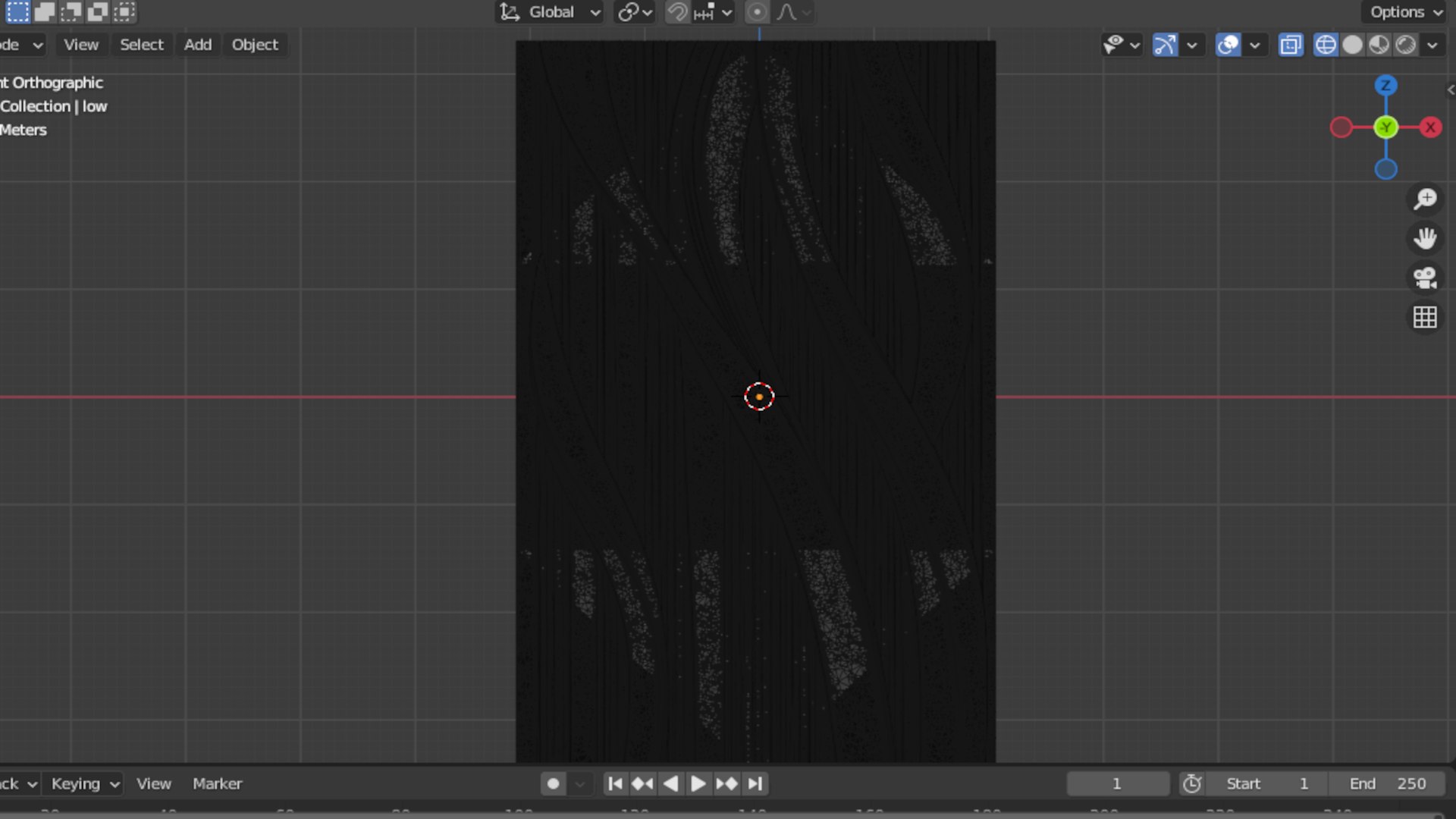
Task: Play the animation forward
Action: tap(698, 783)
